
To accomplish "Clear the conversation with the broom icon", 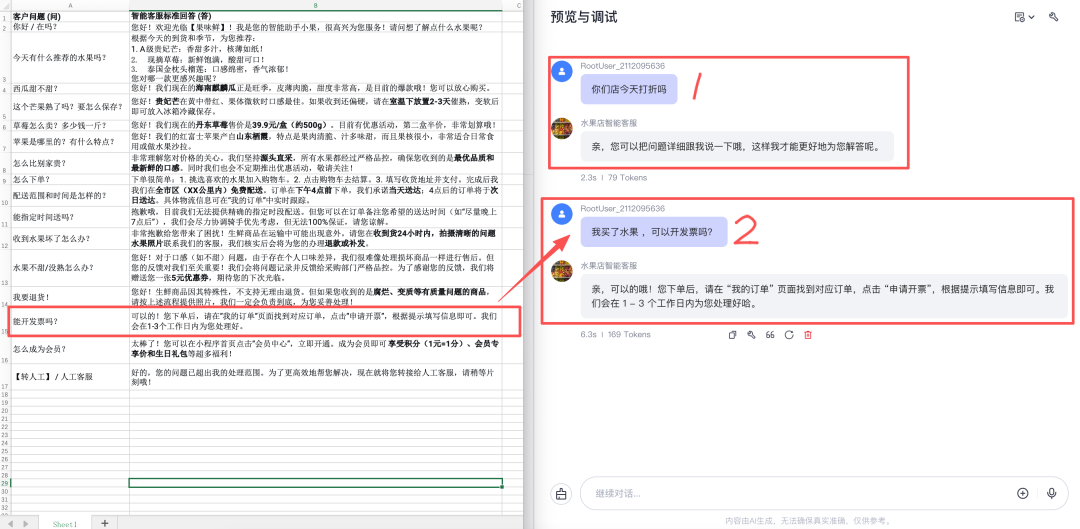I will pos(561,493).
